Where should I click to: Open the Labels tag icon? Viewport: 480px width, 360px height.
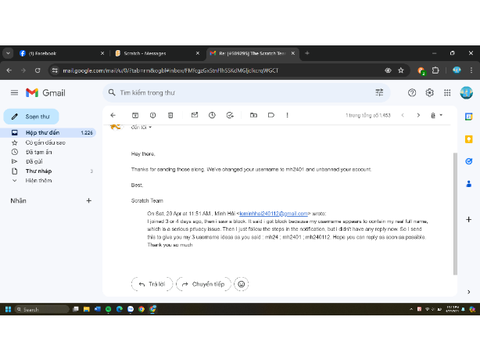pos(271,115)
